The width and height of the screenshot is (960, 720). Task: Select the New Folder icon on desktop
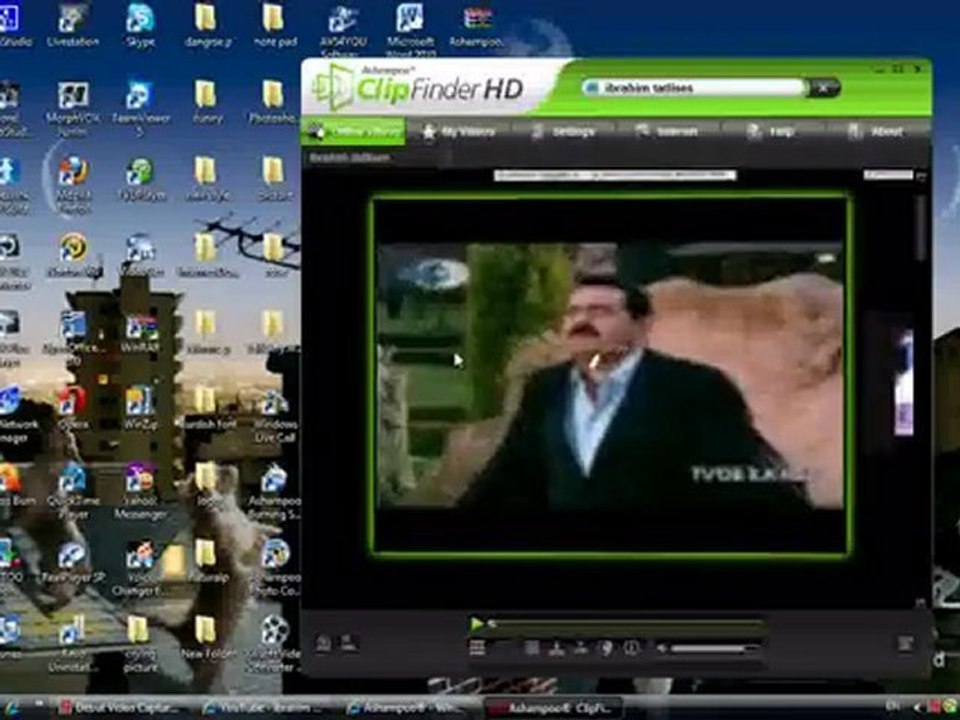[208, 637]
